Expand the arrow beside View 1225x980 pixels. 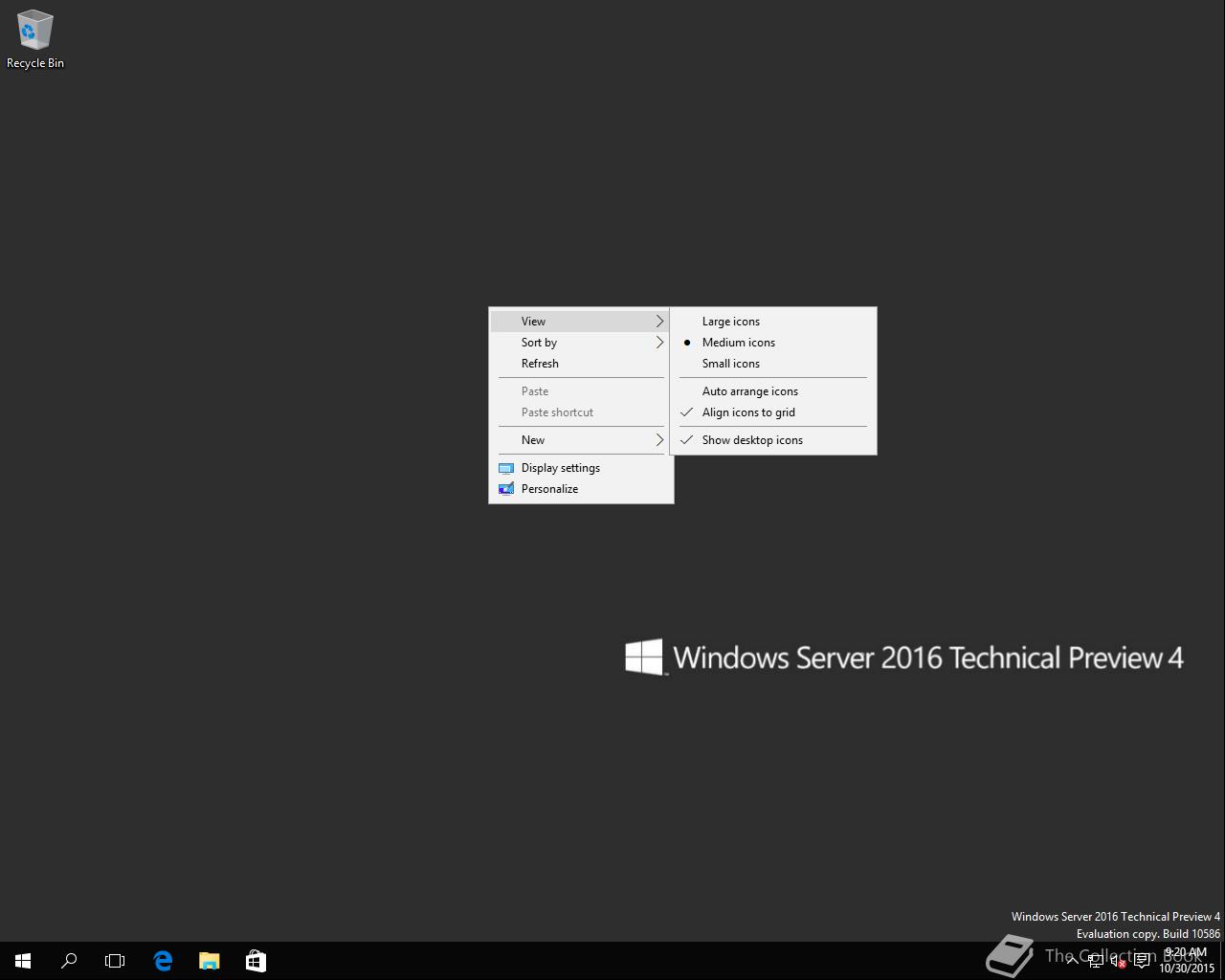point(659,322)
